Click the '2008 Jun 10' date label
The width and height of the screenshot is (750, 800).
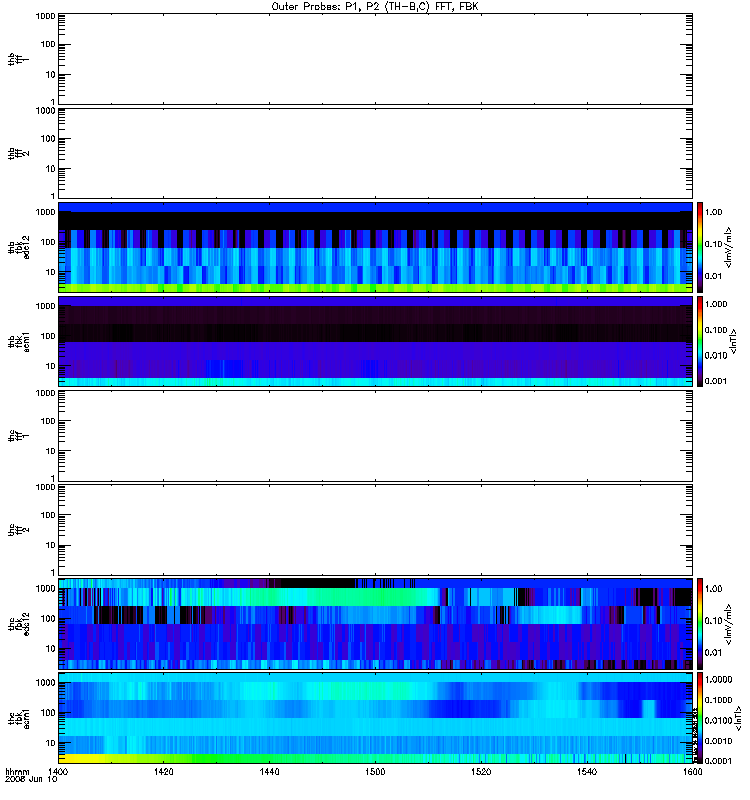[x=31, y=779]
